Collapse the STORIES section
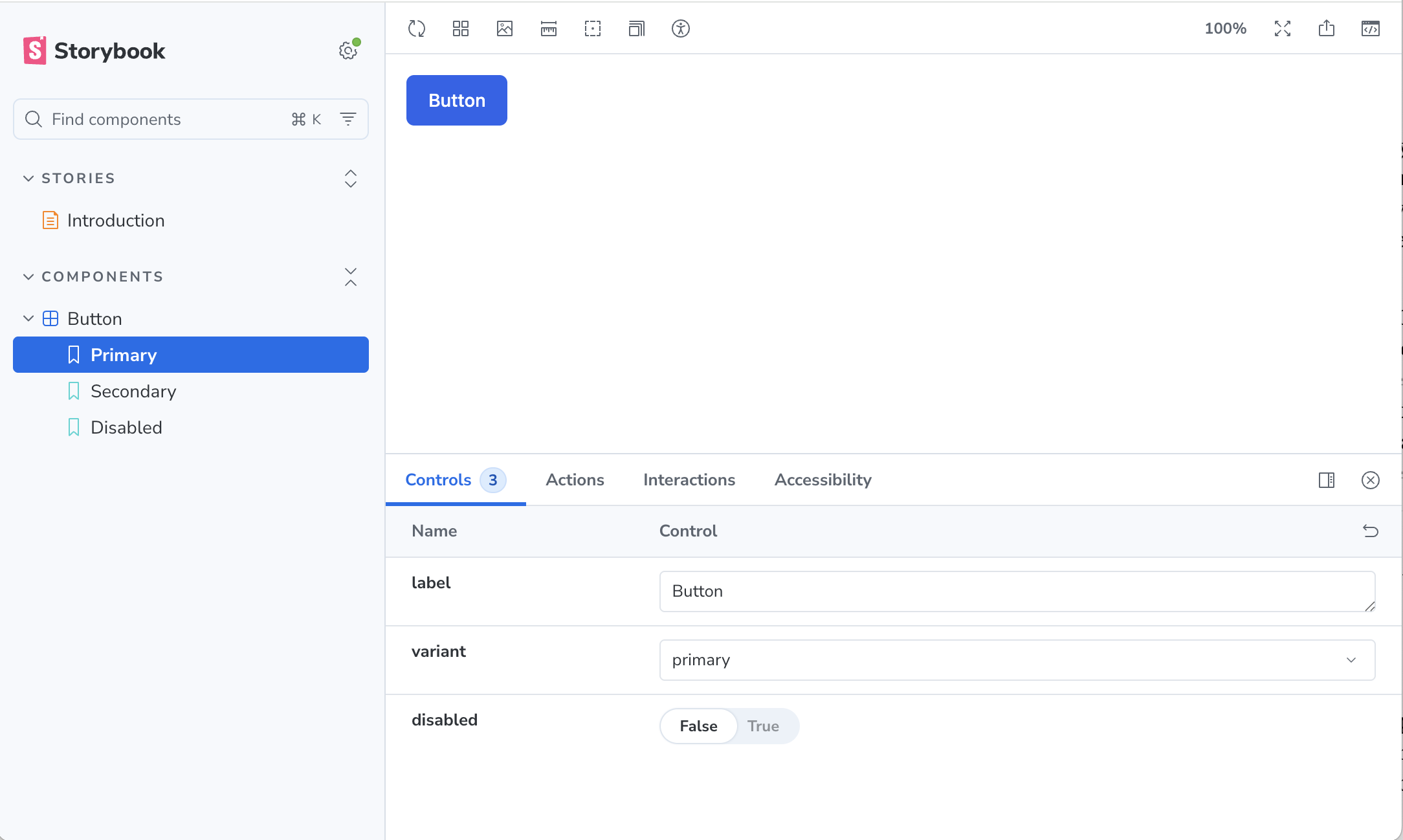This screenshot has width=1403, height=840. click(28, 178)
